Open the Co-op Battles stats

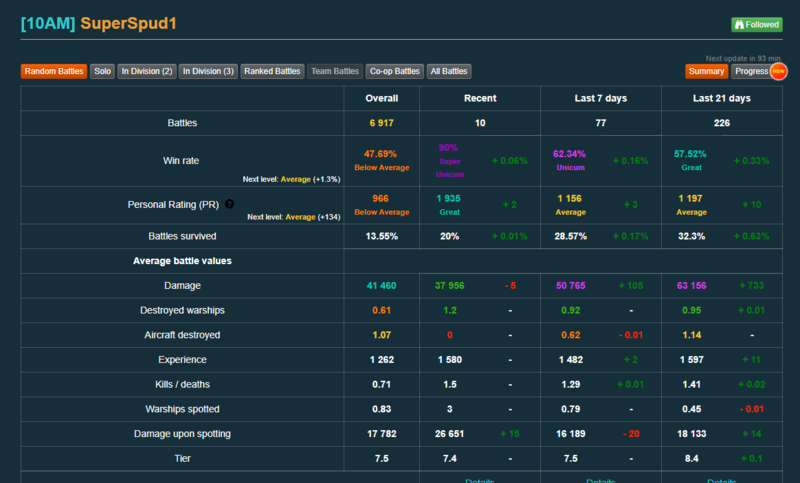(x=394, y=71)
